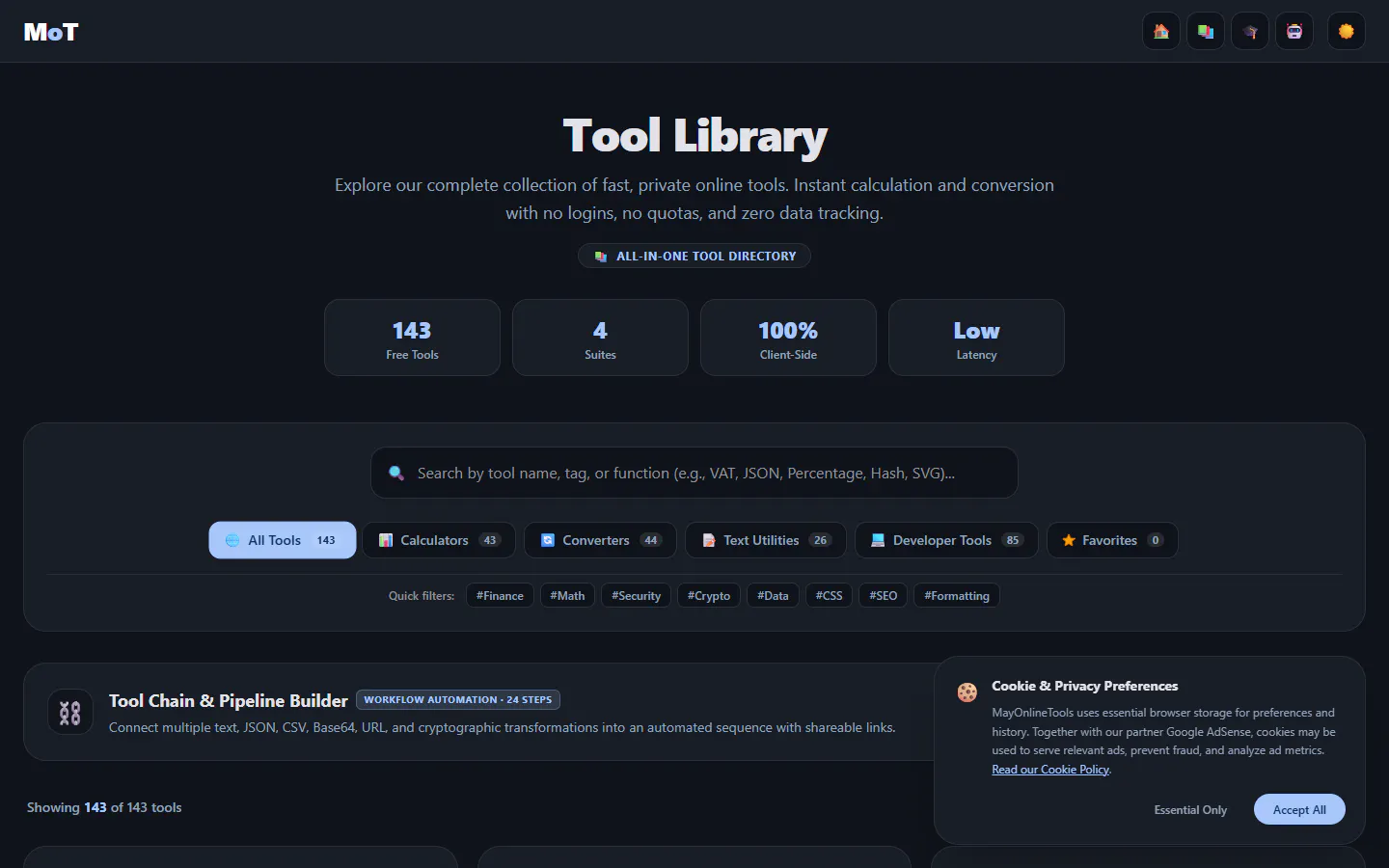
Task: Click the Workflow Automation 24 Steps badge
Action: [458, 700]
